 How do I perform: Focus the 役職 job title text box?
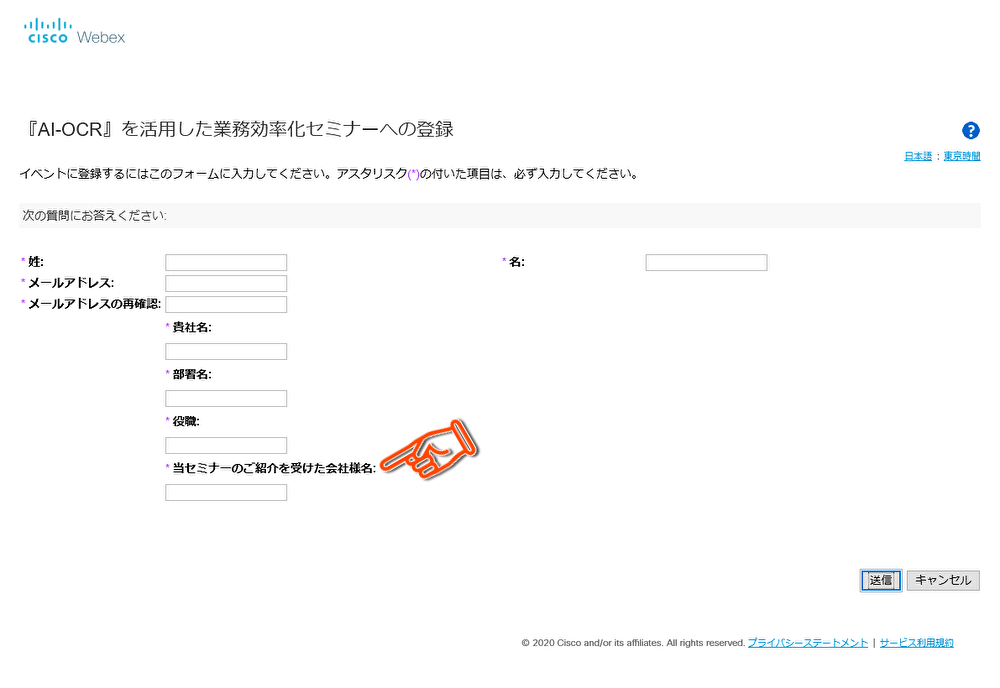[x=226, y=446]
